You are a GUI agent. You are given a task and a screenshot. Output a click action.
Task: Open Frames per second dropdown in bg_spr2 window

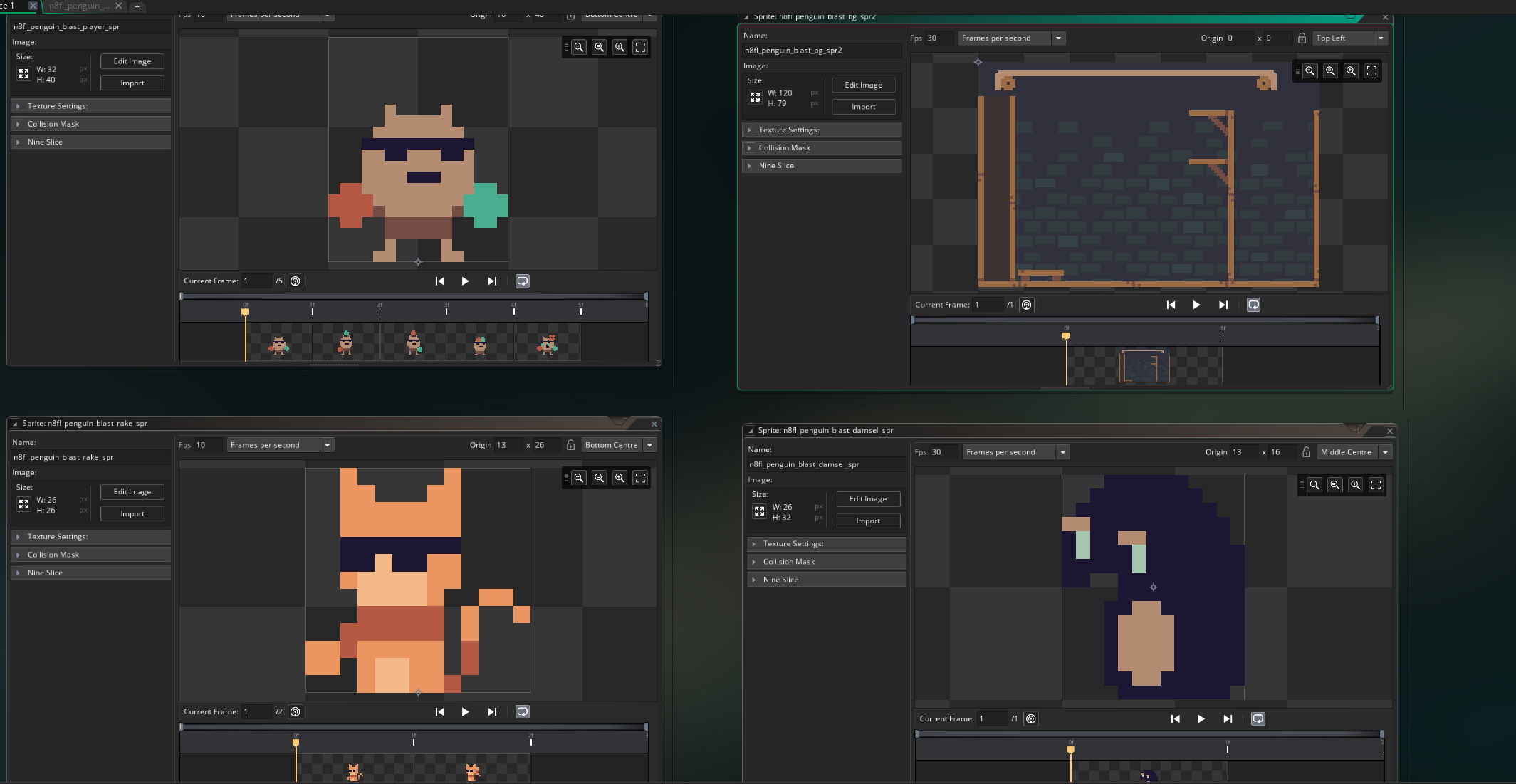[1011, 38]
